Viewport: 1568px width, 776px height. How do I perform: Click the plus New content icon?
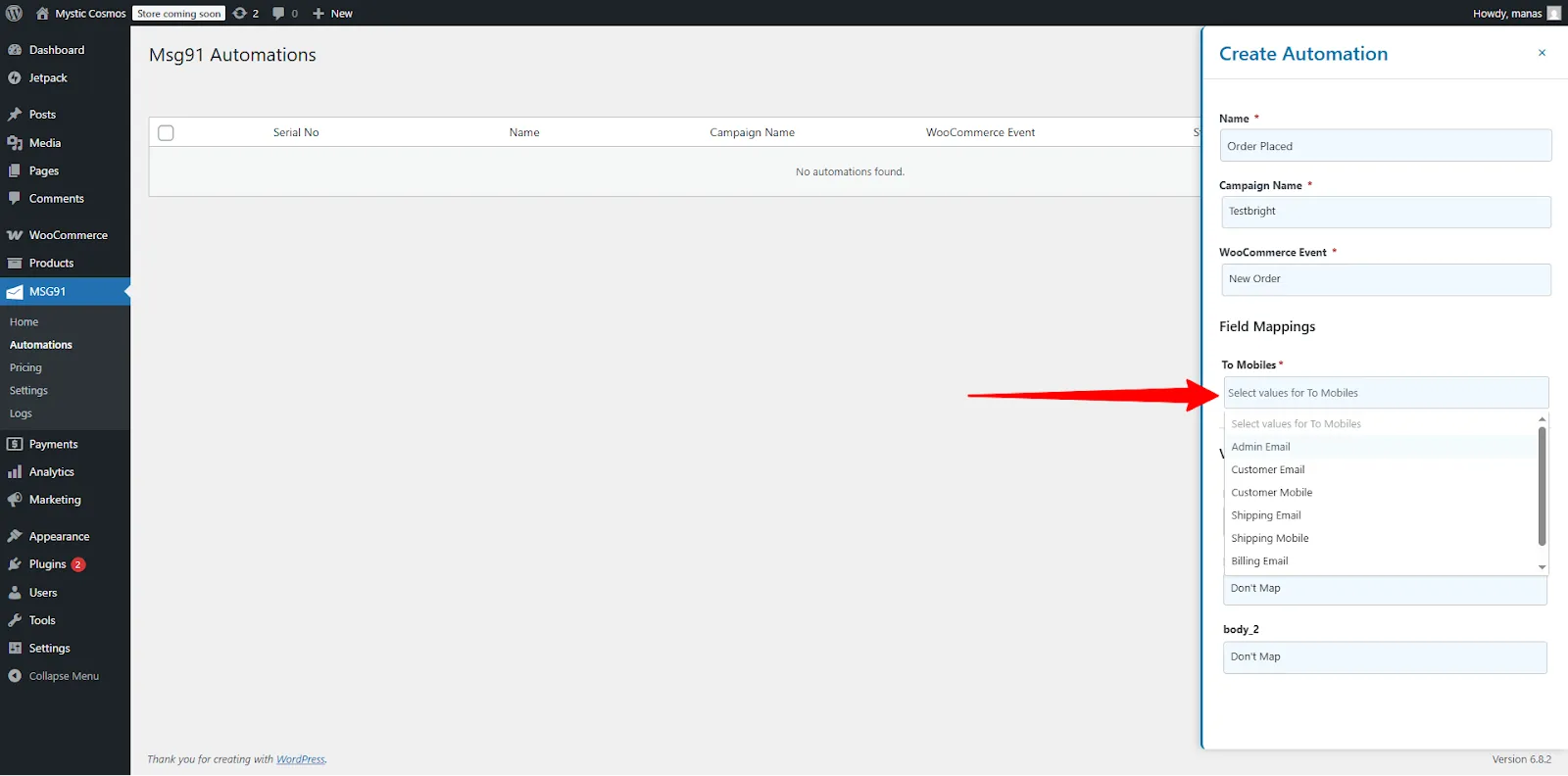pyautogui.click(x=318, y=14)
